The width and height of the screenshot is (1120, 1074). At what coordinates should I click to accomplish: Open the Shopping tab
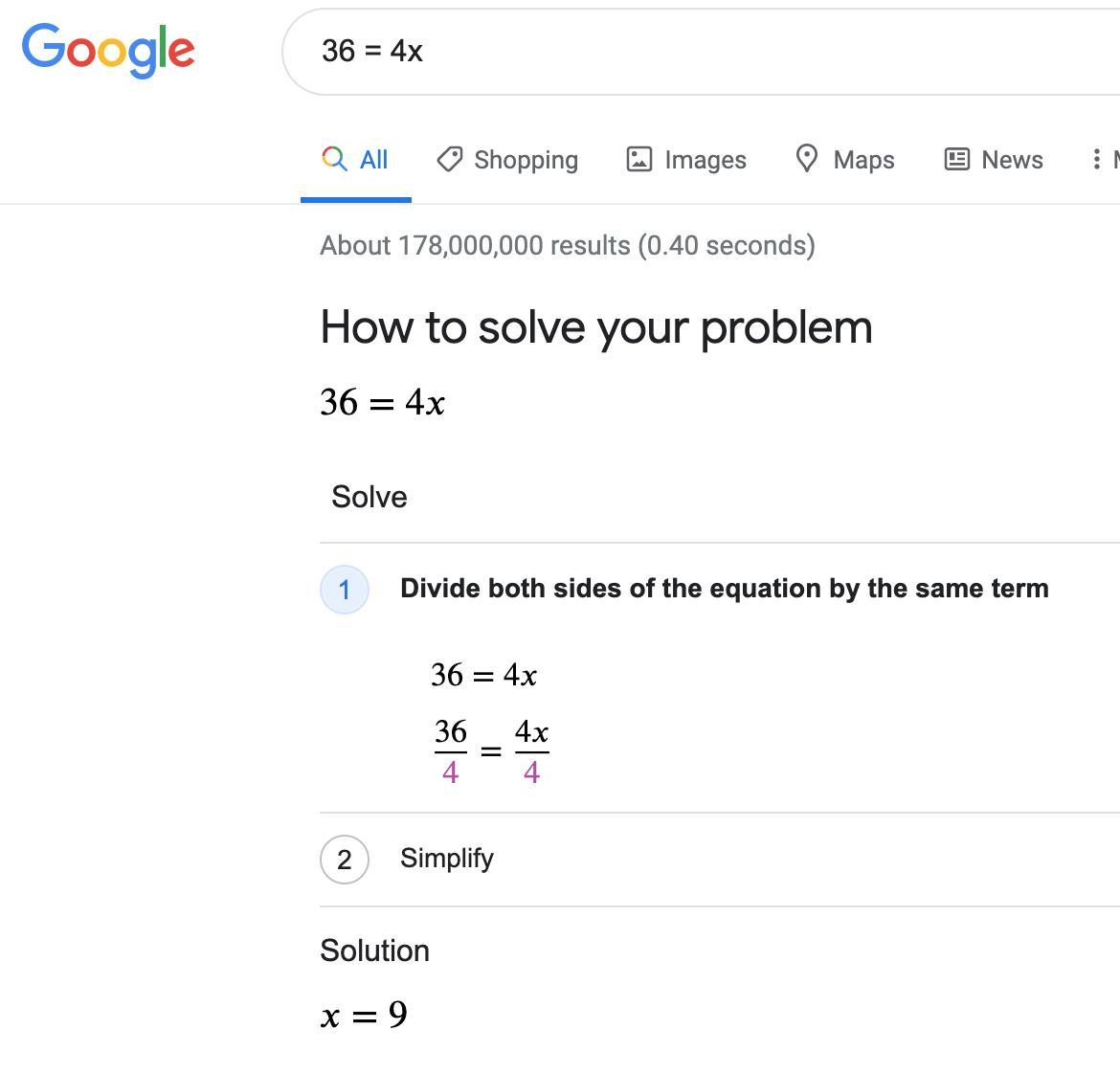[526, 160]
